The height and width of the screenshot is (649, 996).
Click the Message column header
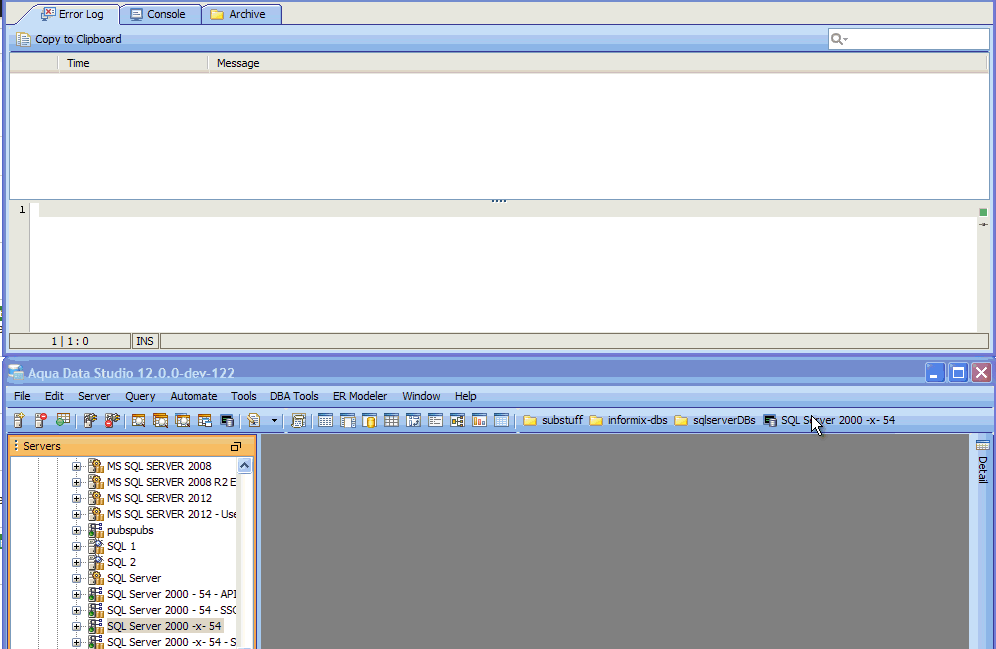597,63
